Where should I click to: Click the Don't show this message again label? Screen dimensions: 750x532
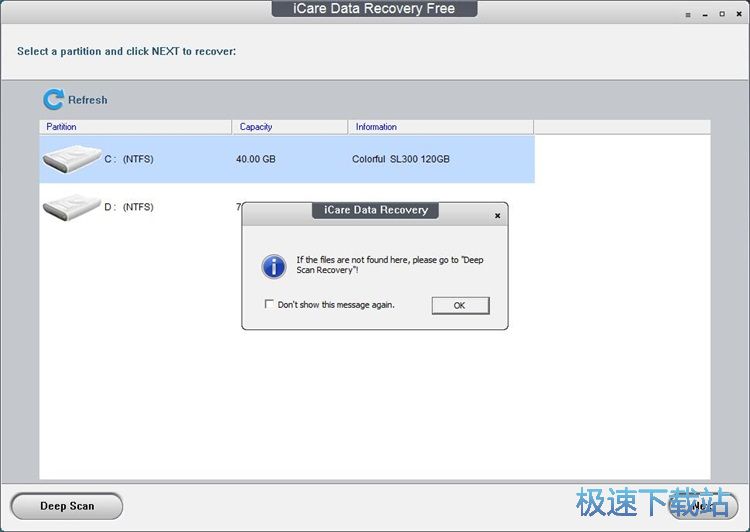(336, 305)
